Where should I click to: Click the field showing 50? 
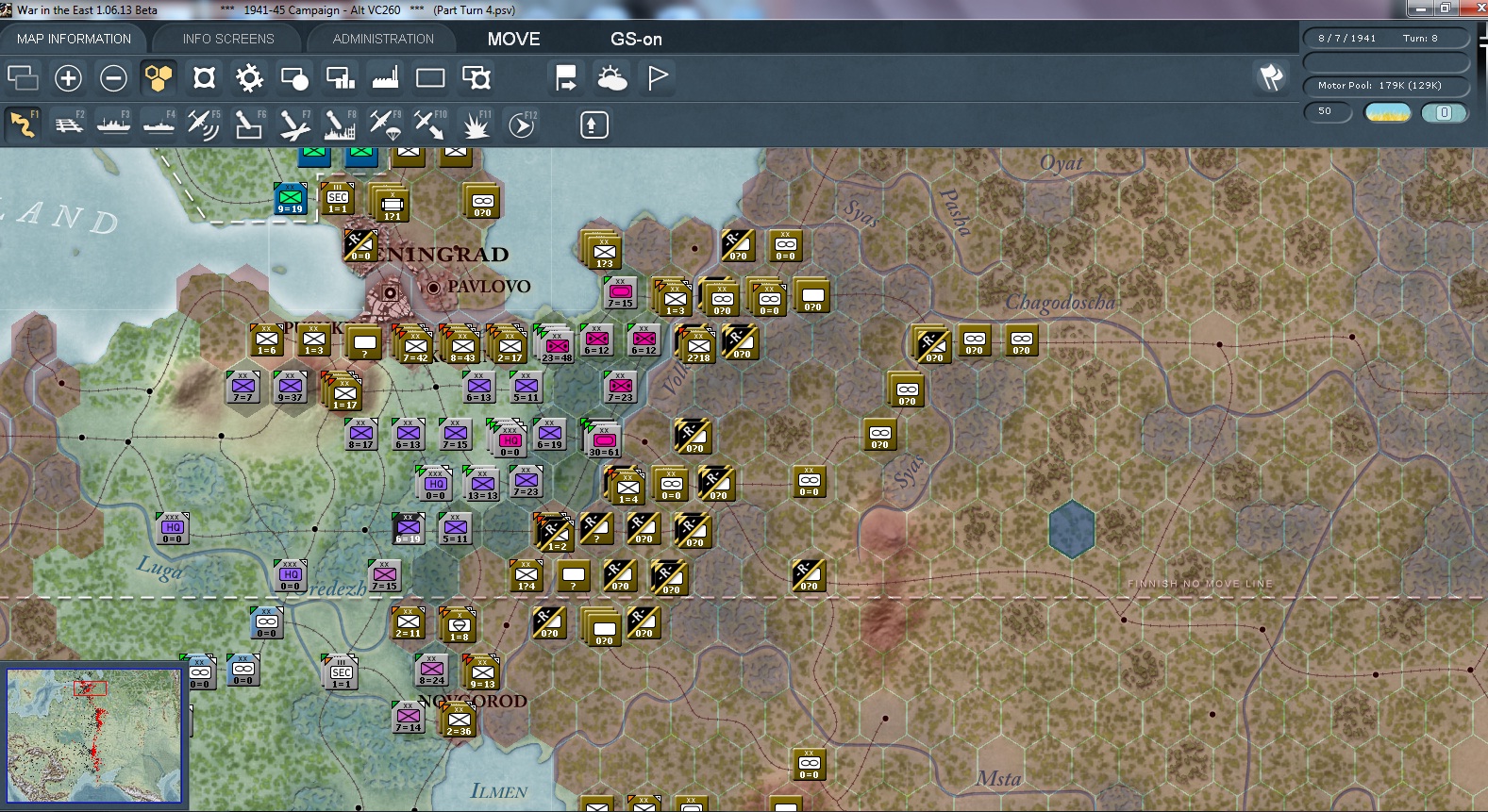[x=1328, y=111]
